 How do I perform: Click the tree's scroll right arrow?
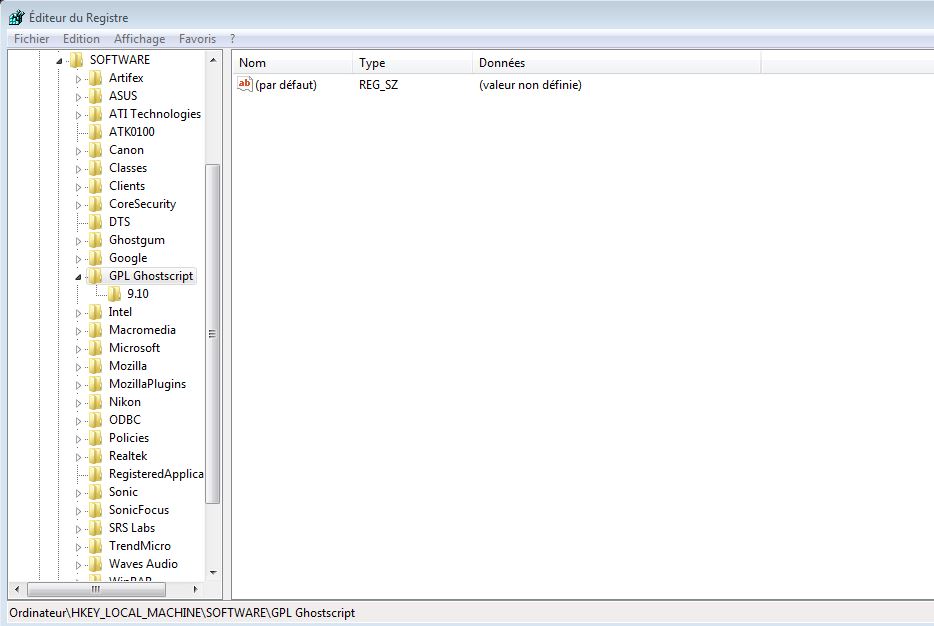(195, 589)
